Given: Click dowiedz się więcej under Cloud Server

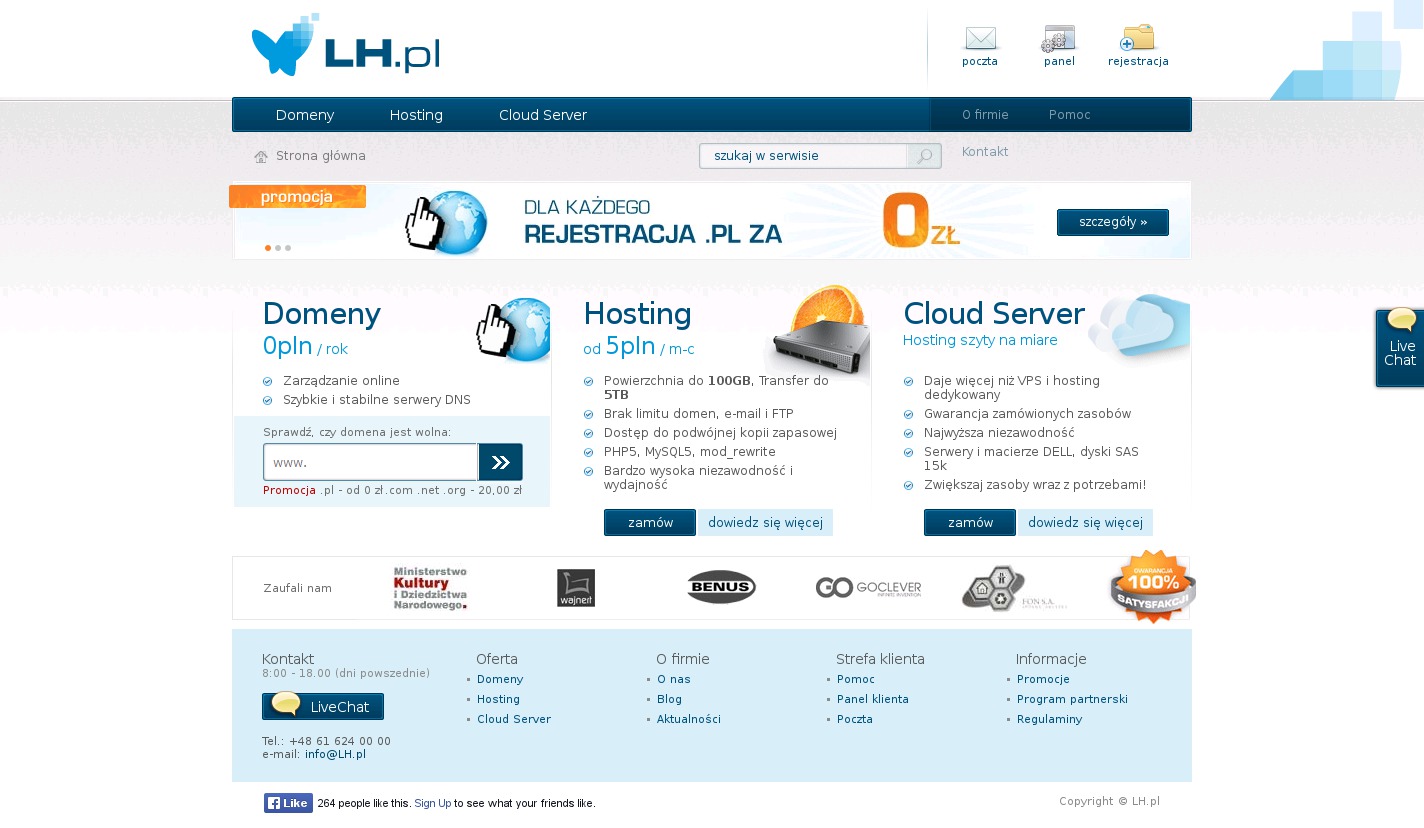Looking at the screenshot, I should [1085, 523].
